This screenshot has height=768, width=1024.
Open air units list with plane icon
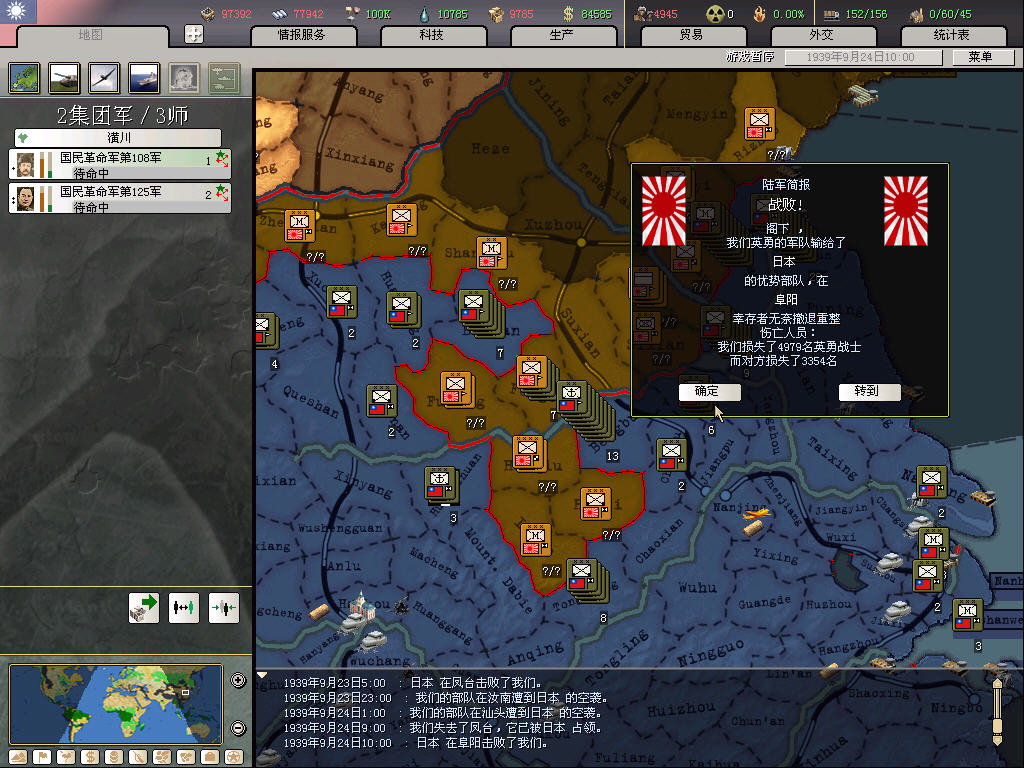[104, 78]
